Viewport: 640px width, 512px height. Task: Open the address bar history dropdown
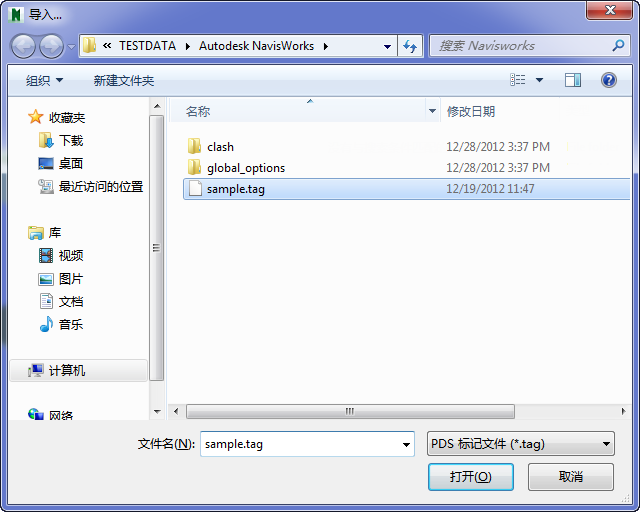387,47
